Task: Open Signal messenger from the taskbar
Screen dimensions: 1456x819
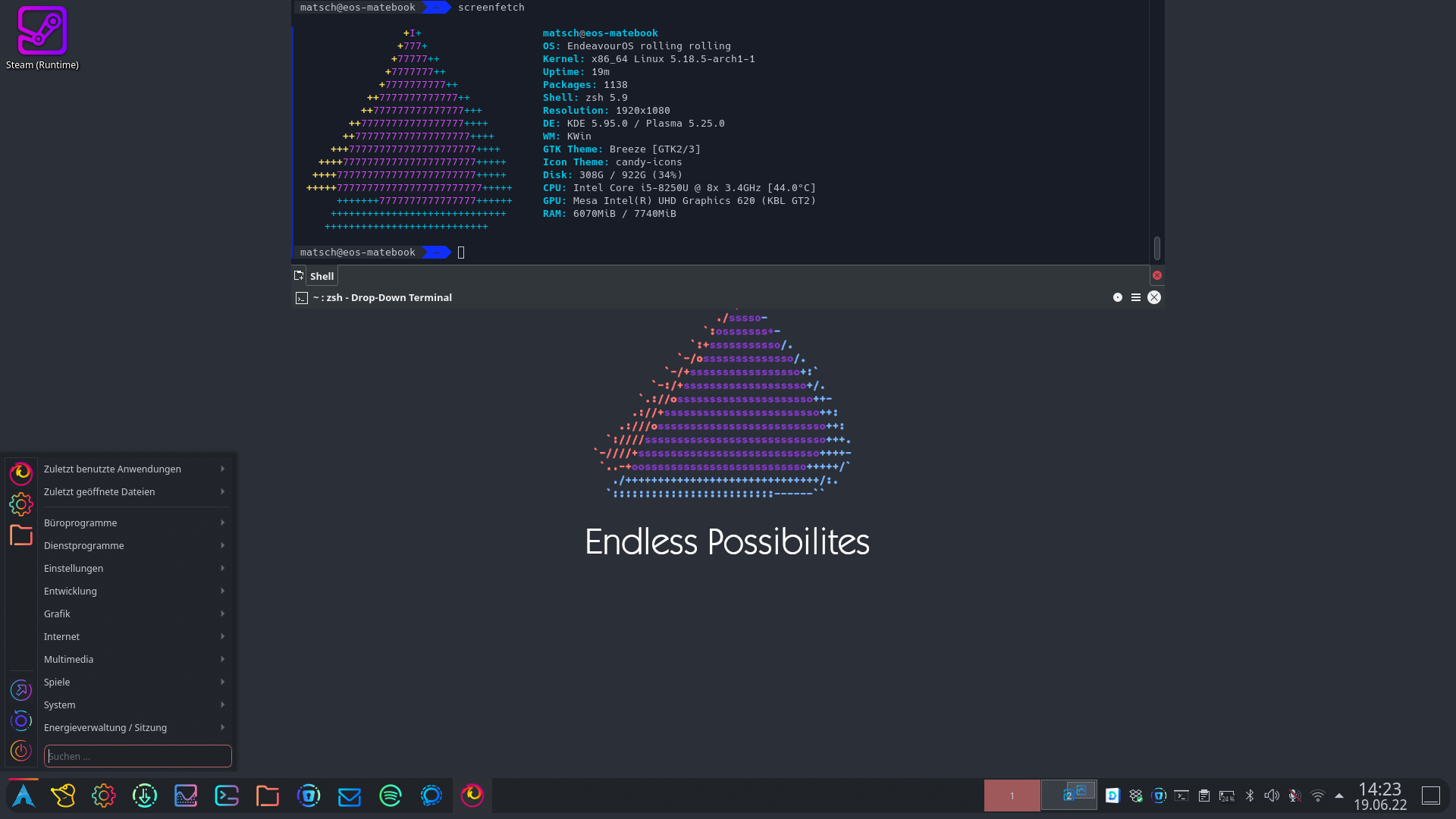Action: pos(431,795)
